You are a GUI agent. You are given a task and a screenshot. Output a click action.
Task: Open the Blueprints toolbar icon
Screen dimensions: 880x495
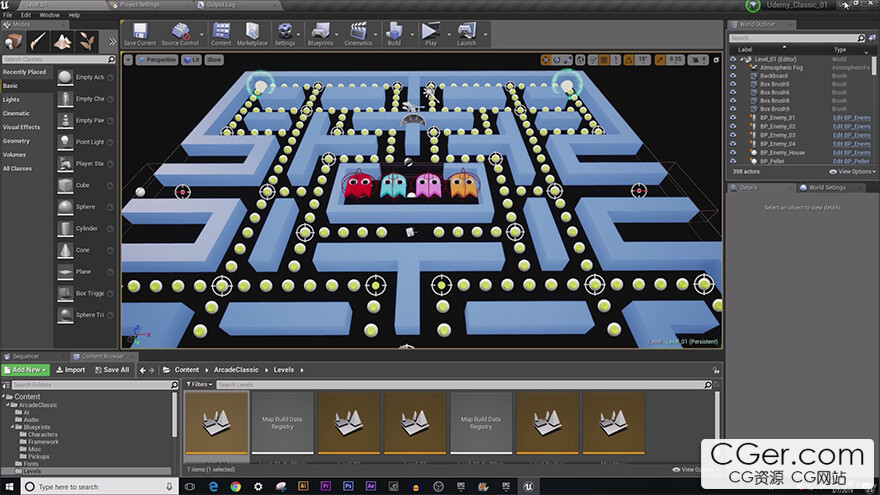(x=320, y=34)
